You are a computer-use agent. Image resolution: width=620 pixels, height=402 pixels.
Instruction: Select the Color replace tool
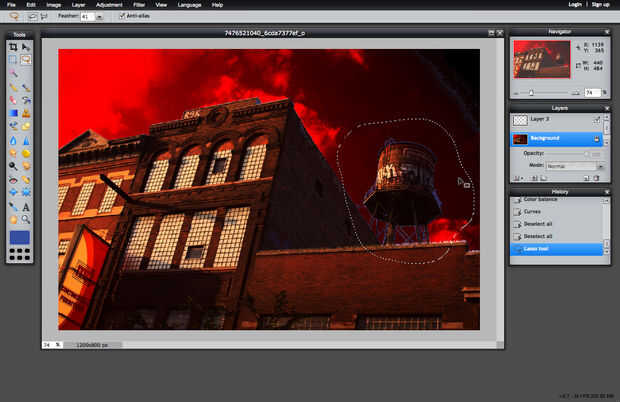[x=13, y=126]
